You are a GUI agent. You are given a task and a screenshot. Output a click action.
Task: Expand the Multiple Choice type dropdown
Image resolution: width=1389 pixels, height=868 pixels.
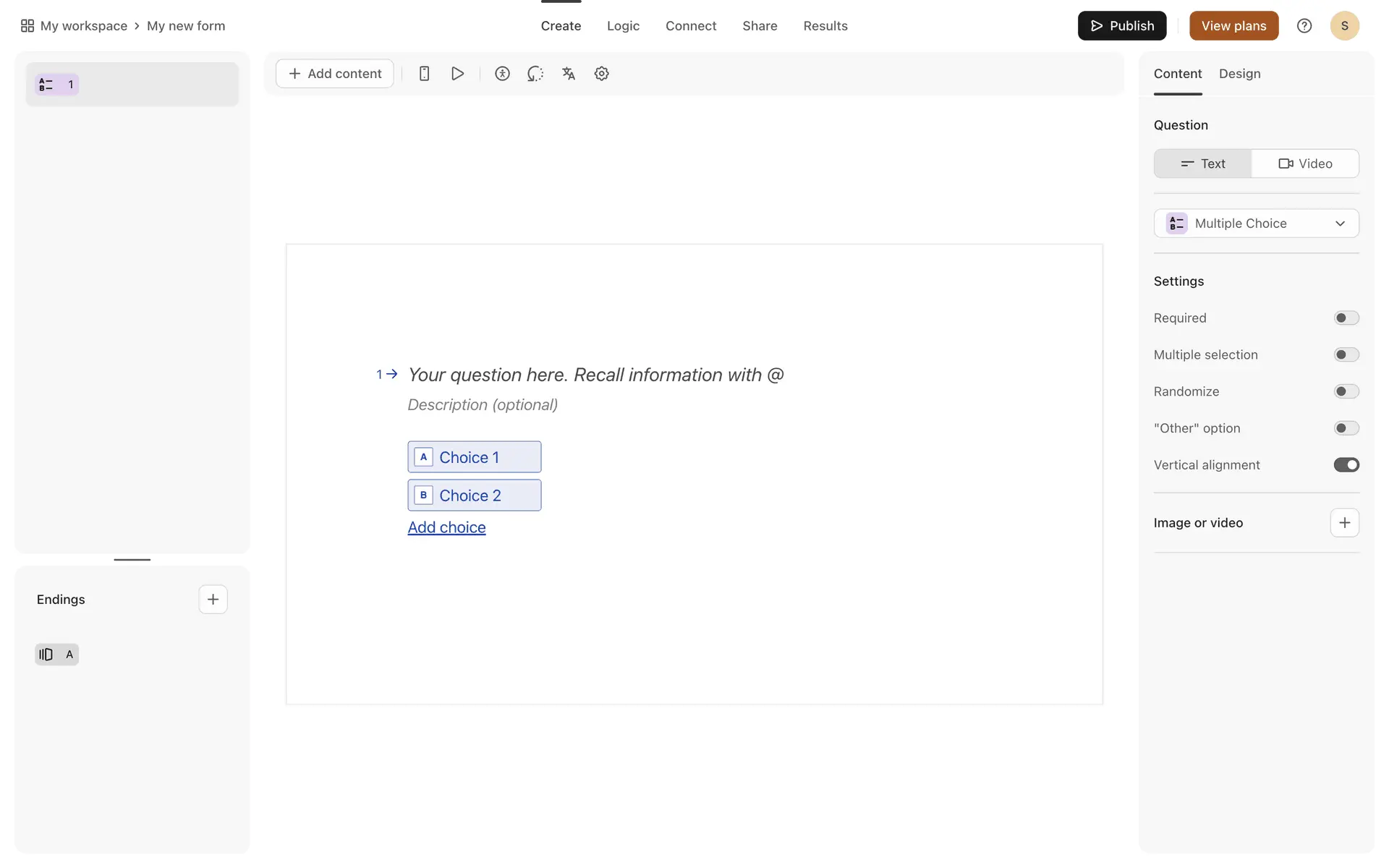[1256, 224]
